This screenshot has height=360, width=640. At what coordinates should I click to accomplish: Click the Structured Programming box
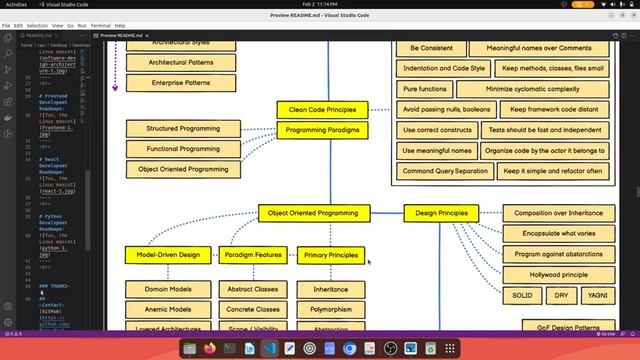point(183,129)
